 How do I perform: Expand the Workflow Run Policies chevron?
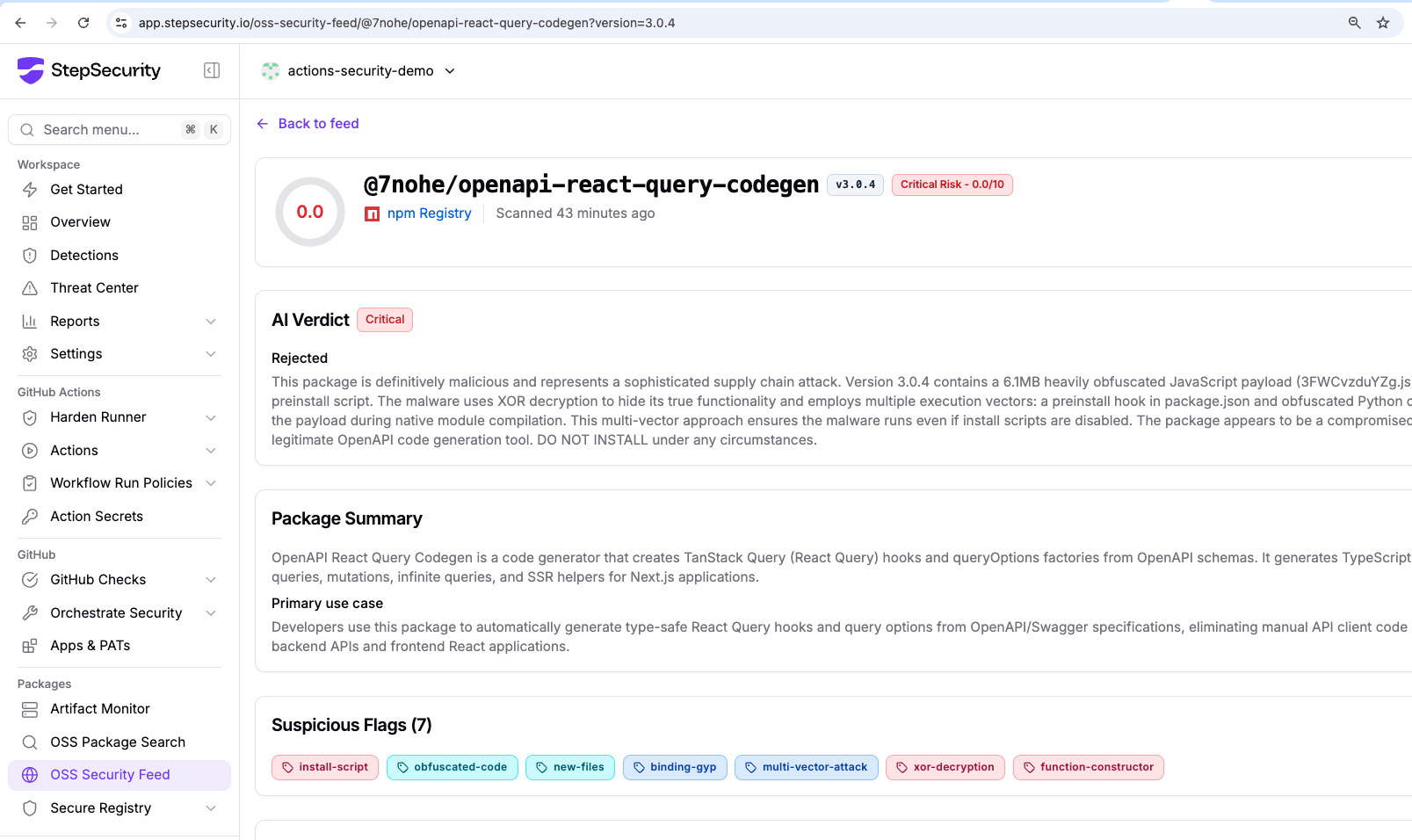tap(211, 483)
